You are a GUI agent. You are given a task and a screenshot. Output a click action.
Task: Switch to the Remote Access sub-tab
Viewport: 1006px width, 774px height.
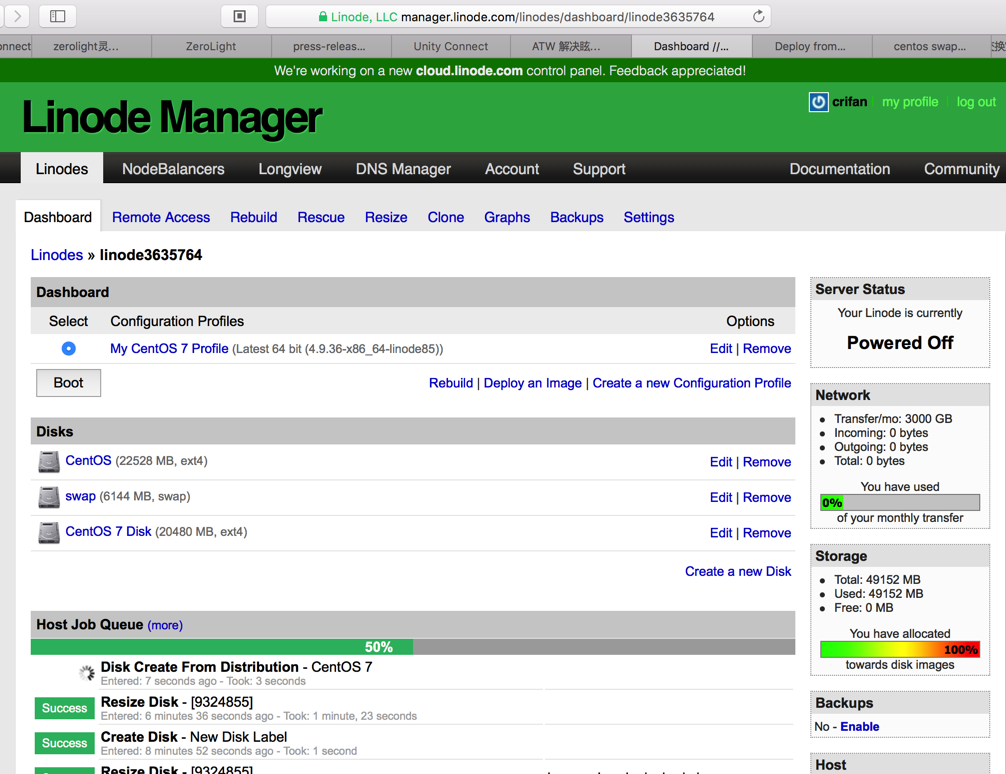click(x=161, y=217)
